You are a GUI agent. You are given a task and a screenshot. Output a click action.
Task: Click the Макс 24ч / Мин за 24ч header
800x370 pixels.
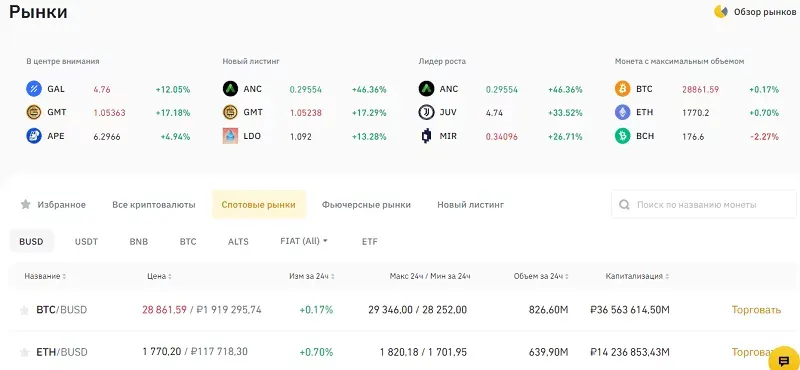[430, 276]
